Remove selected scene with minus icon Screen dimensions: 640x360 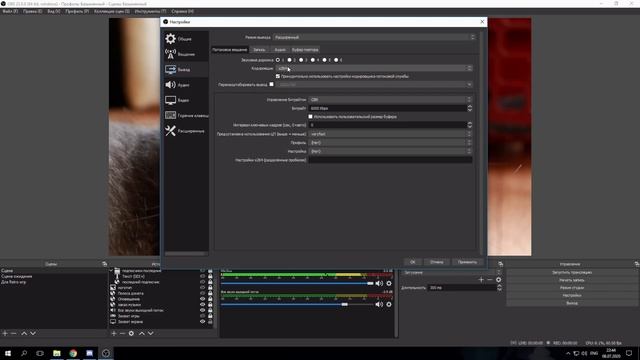(13, 333)
